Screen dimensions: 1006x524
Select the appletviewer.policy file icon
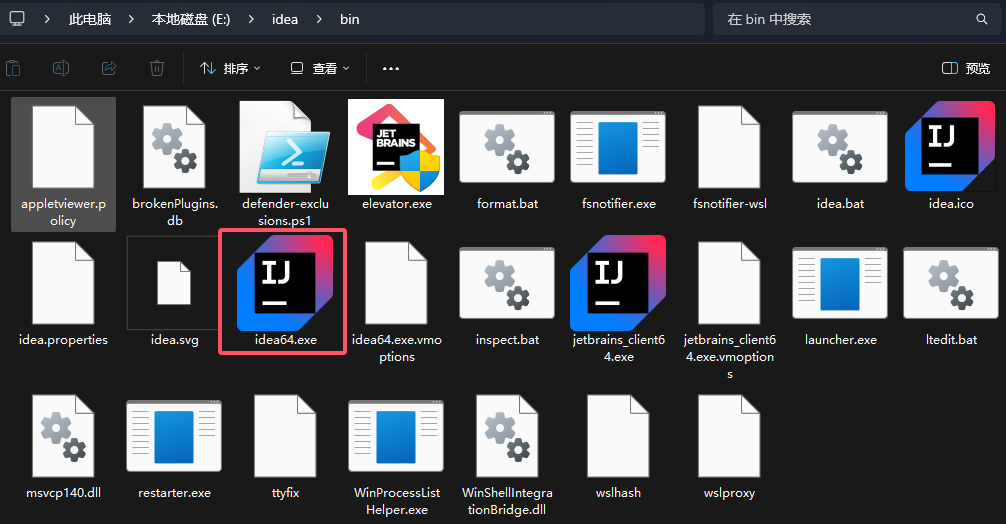point(63,147)
